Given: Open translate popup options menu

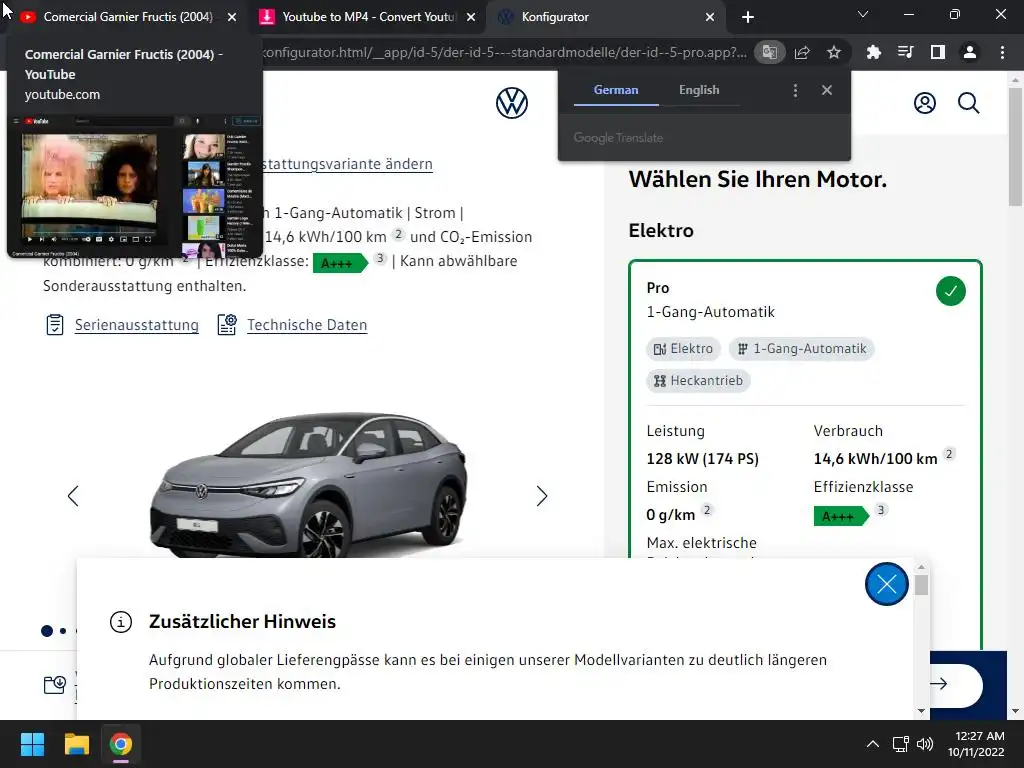Looking at the screenshot, I should point(795,90).
